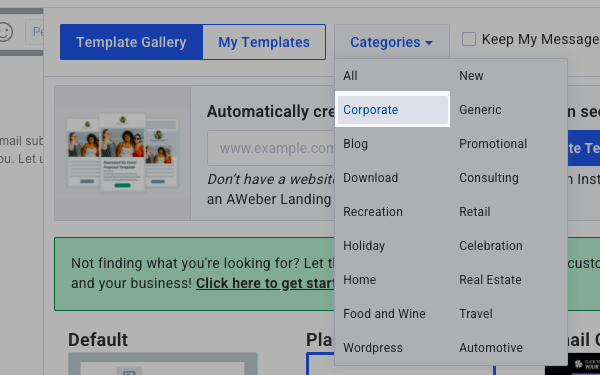Click the emoji smiley icon
Screen dimensions: 600x375
[x=5, y=32]
